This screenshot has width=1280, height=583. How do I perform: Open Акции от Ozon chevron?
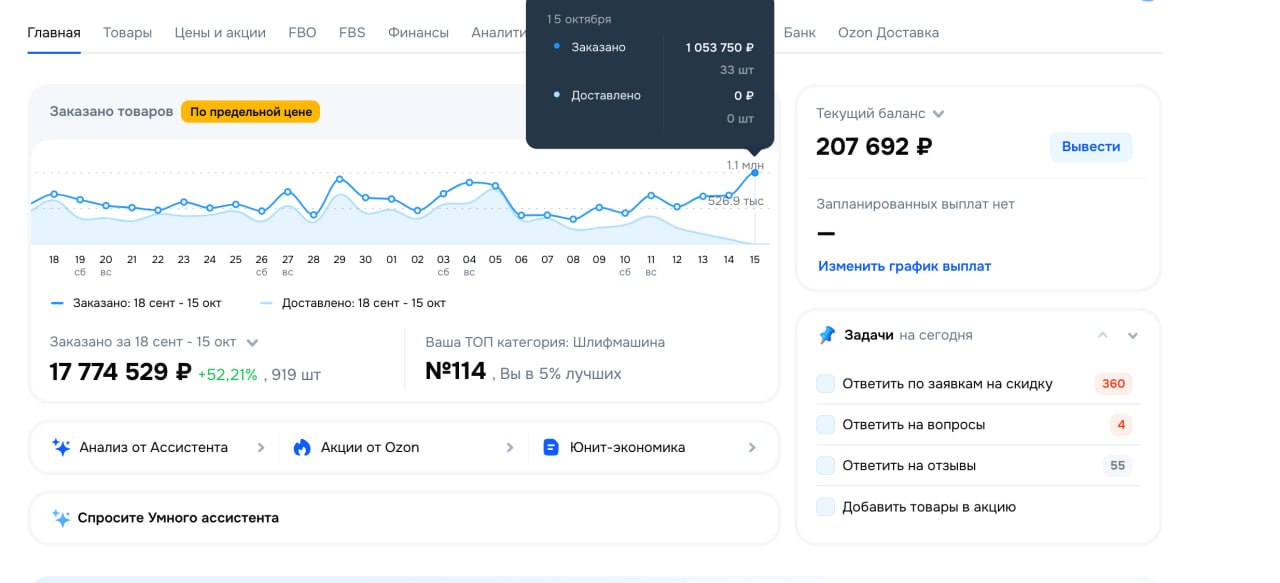pyautogui.click(x=510, y=447)
